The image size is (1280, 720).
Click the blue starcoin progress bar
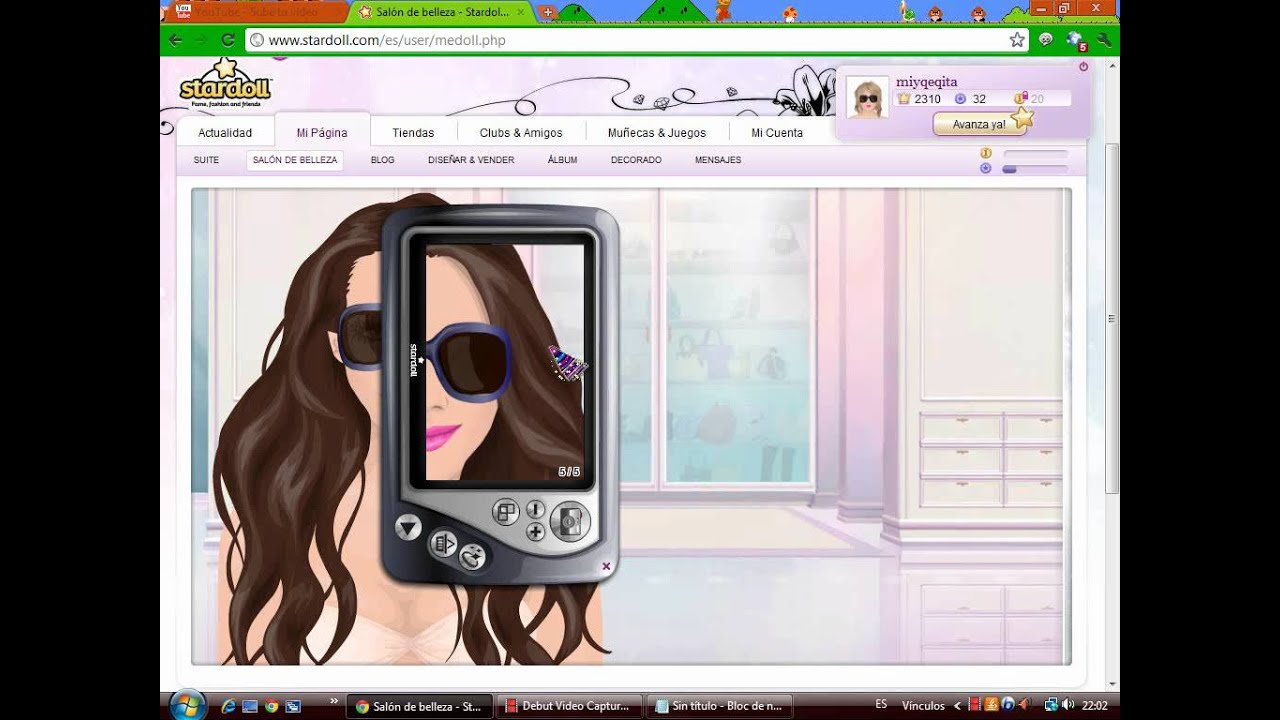point(1035,169)
